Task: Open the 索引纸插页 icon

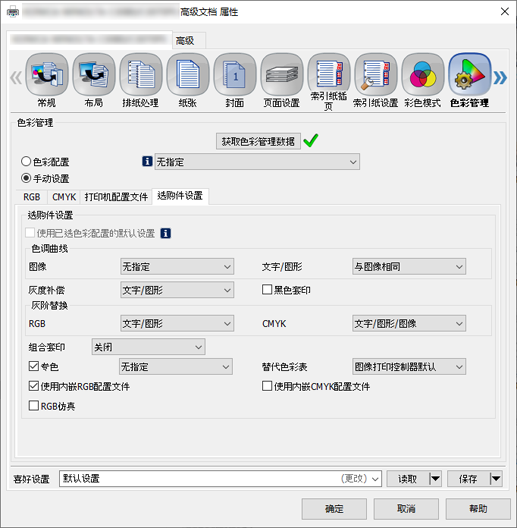Action: tap(329, 74)
